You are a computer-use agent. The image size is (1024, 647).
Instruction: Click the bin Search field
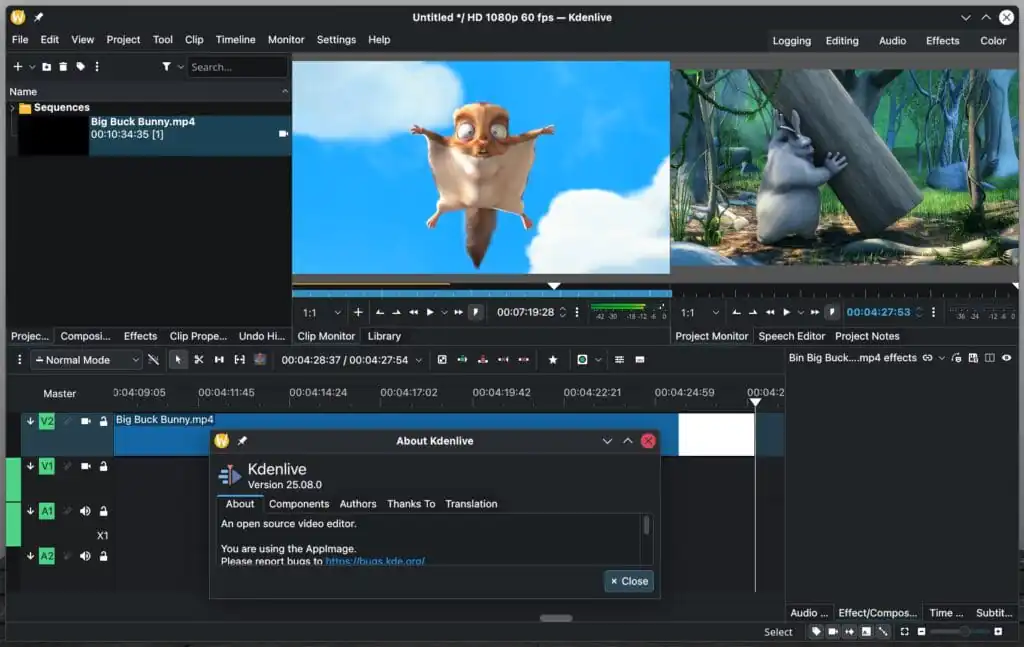tap(236, 67)
